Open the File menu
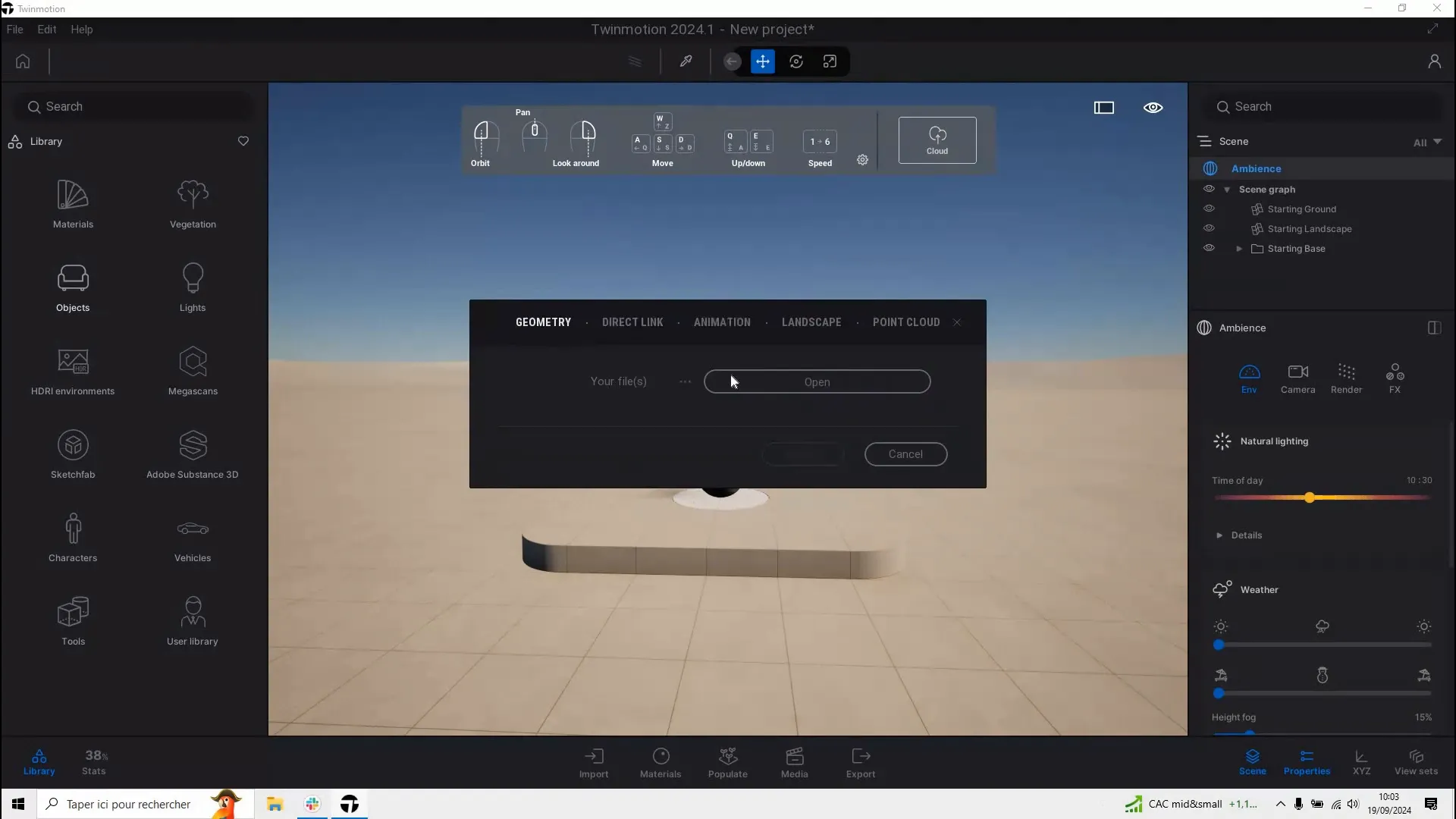Image resolution: width=1456 pixels, height=819 pixels. (x=14, y=30)
